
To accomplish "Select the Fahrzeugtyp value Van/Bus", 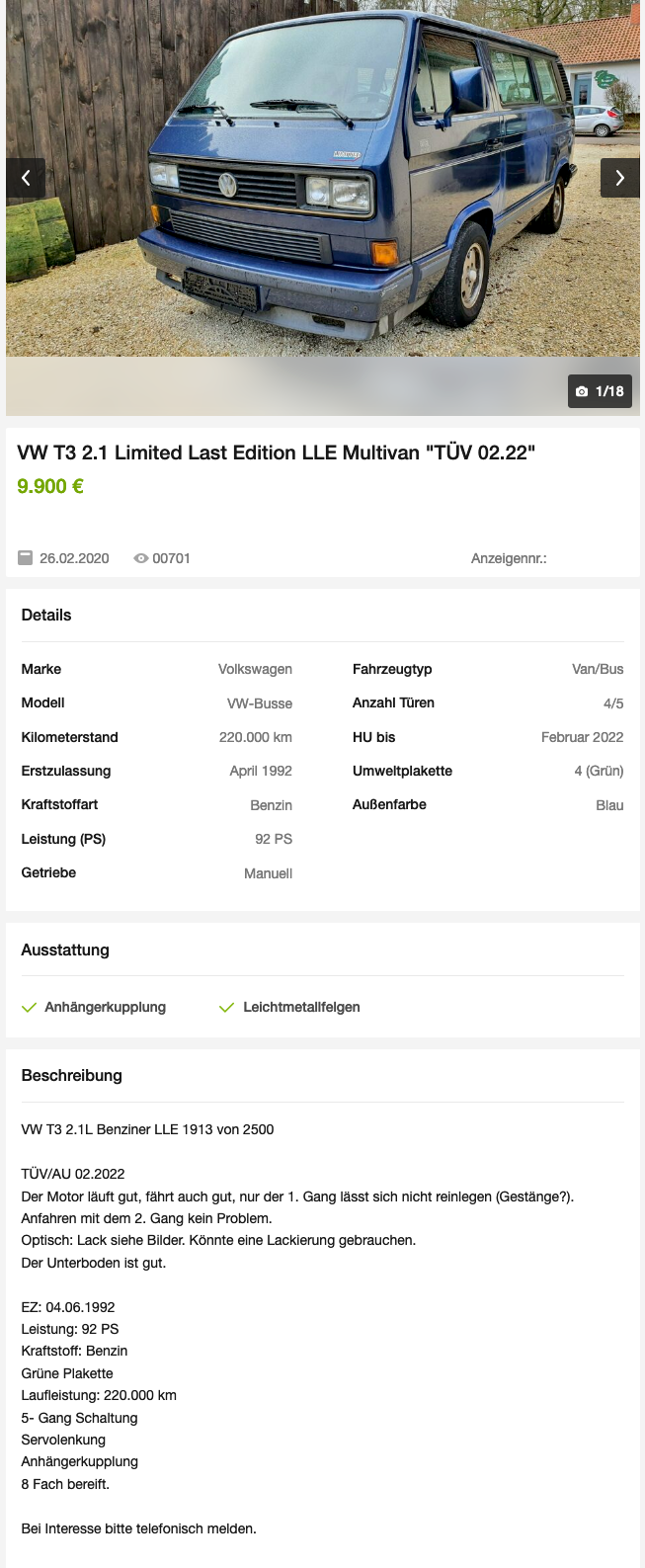I will click(x=598, y=669).
